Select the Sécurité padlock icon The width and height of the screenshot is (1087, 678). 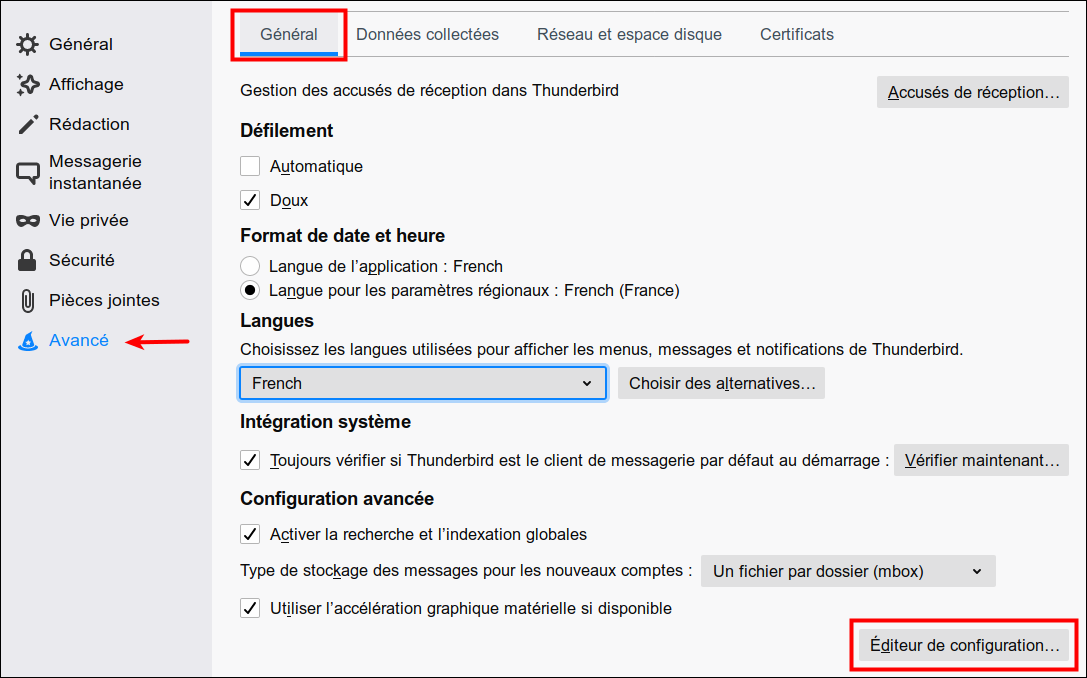point(28,261)
